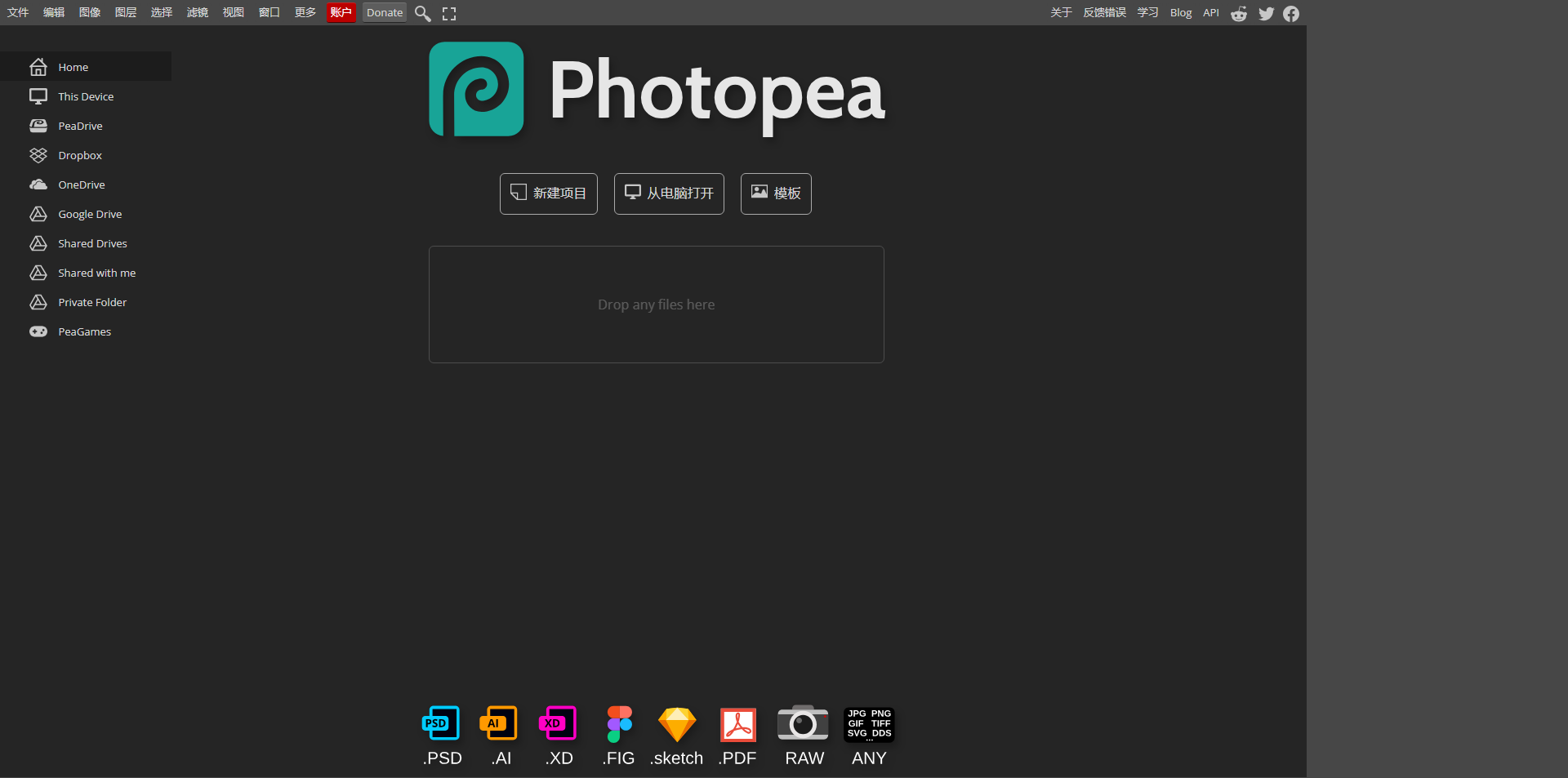This screenshot has height=778, width=1568.
Task: Open the 学习 link
Action: click(x=1147, y=12)
